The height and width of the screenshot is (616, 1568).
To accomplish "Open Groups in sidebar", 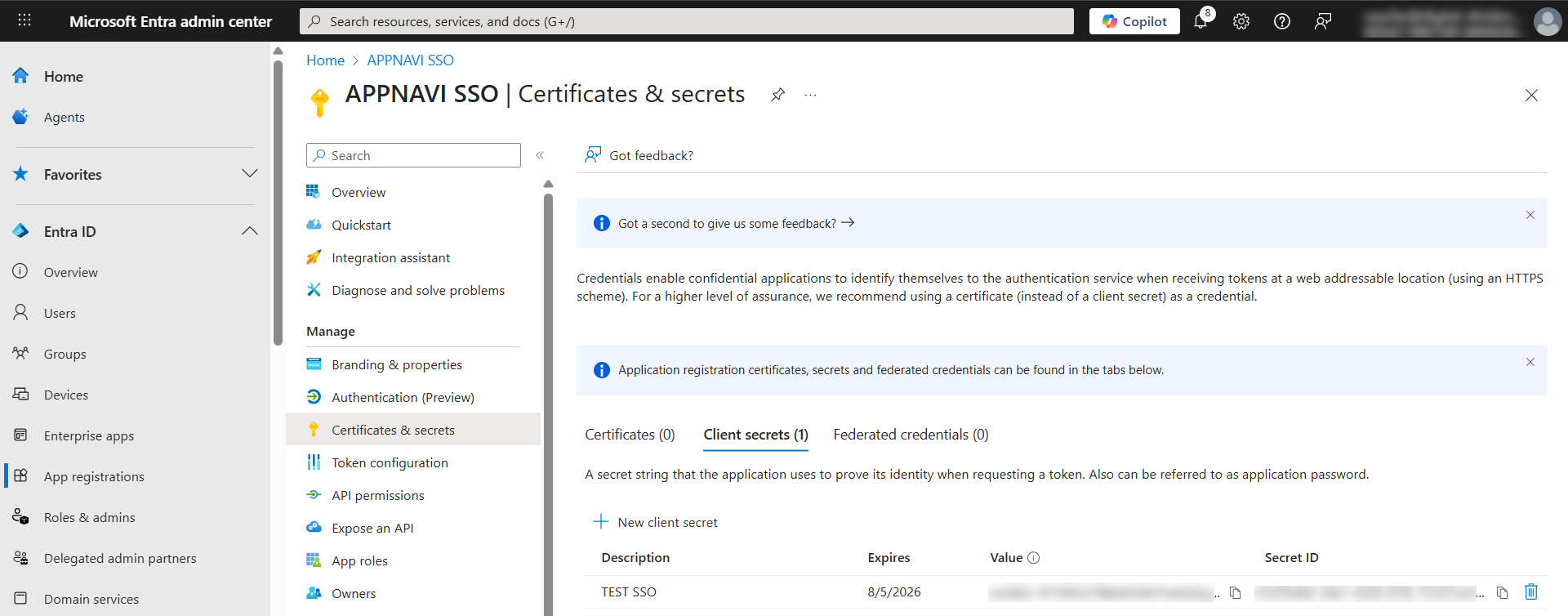I will tap(65, 354).
